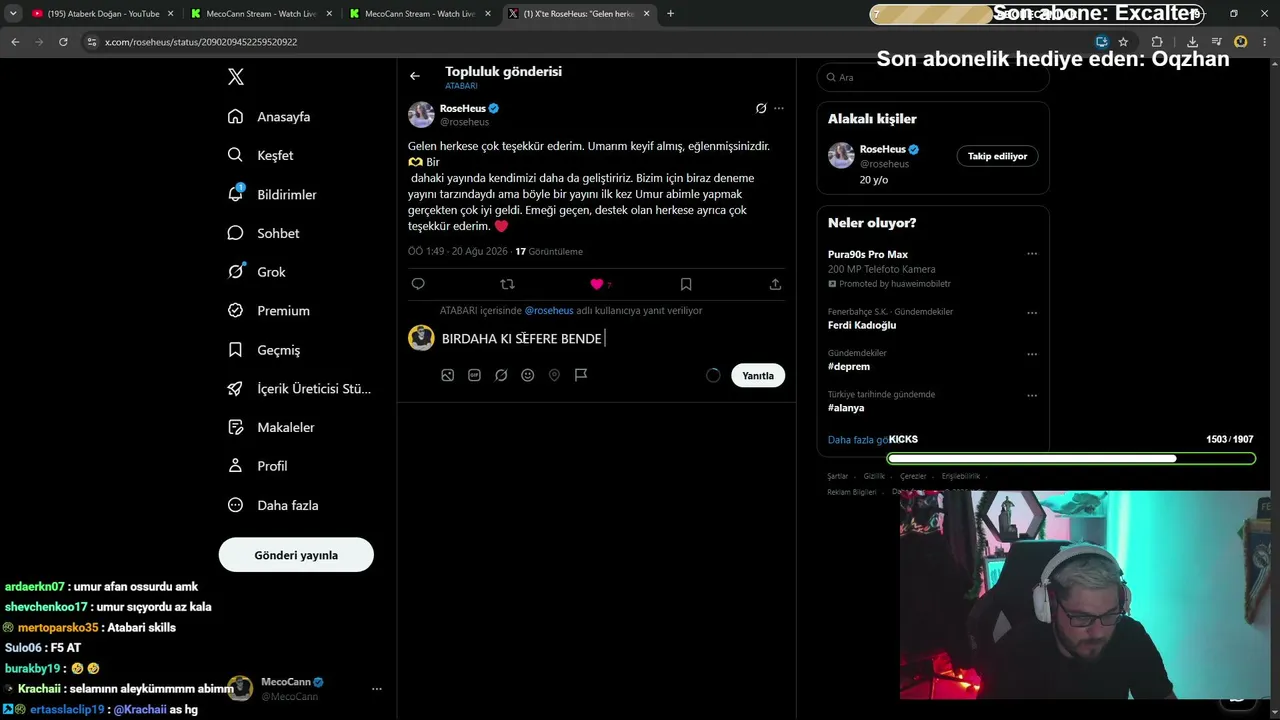
Task: Open the #alanya trending hashtag
Action: (846, 408)
